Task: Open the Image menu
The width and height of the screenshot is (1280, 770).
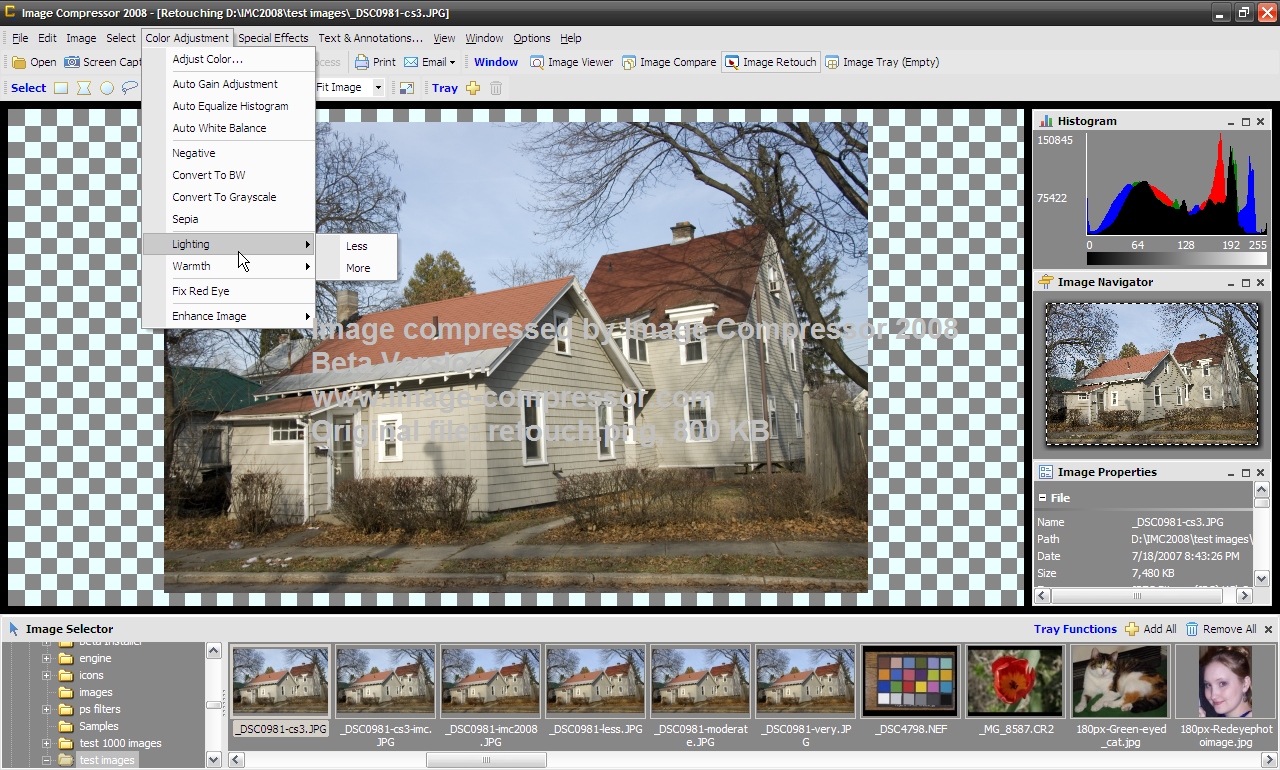Action: pyautogui.click(x=81, y=38)
